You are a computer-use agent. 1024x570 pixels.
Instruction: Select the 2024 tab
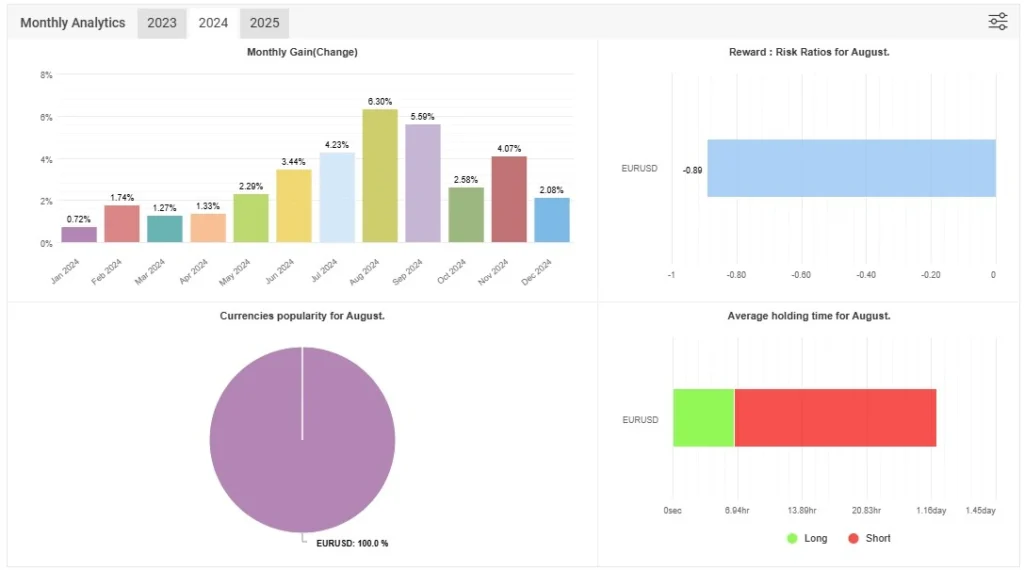[213, 23]
